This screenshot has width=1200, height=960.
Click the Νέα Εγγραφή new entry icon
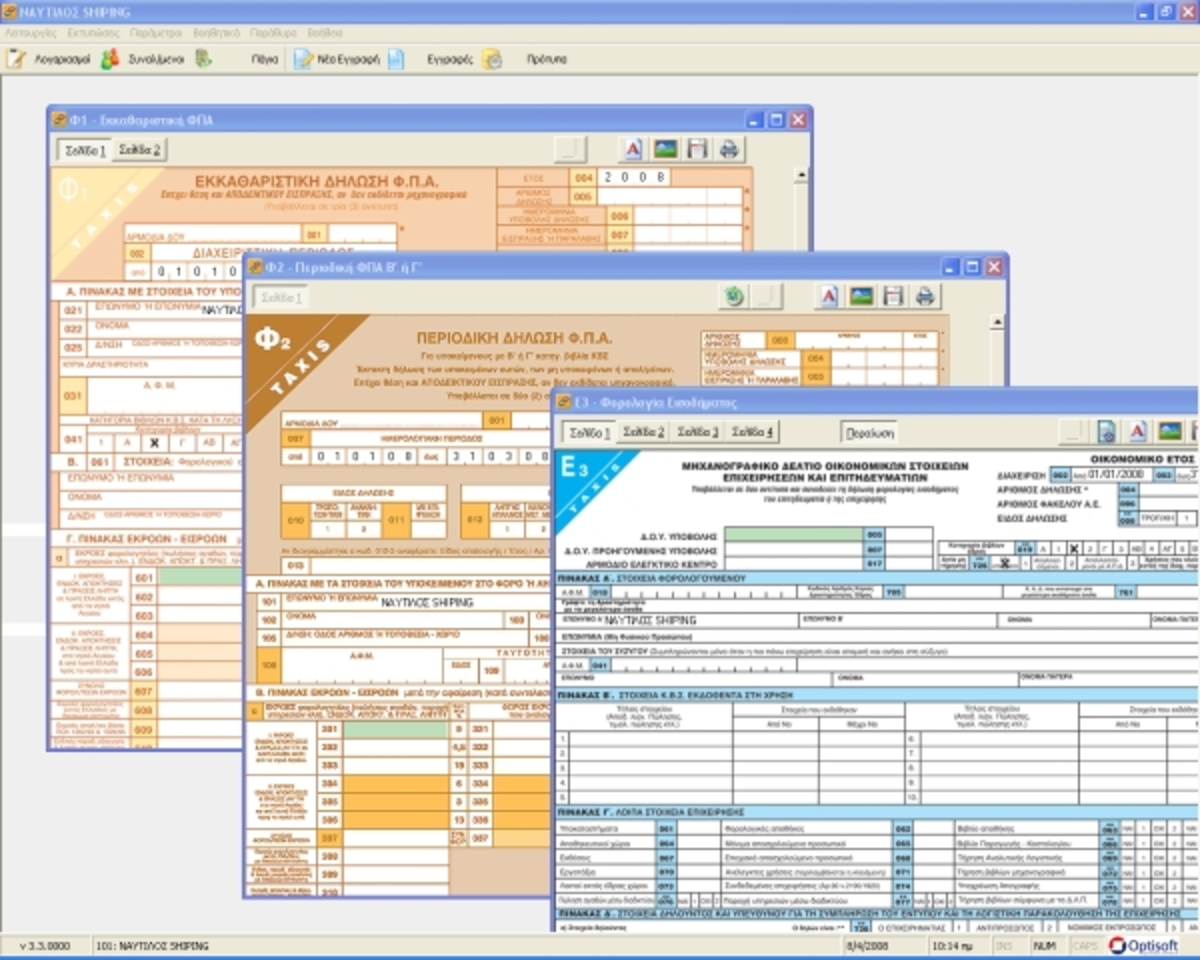click(302, 59)
